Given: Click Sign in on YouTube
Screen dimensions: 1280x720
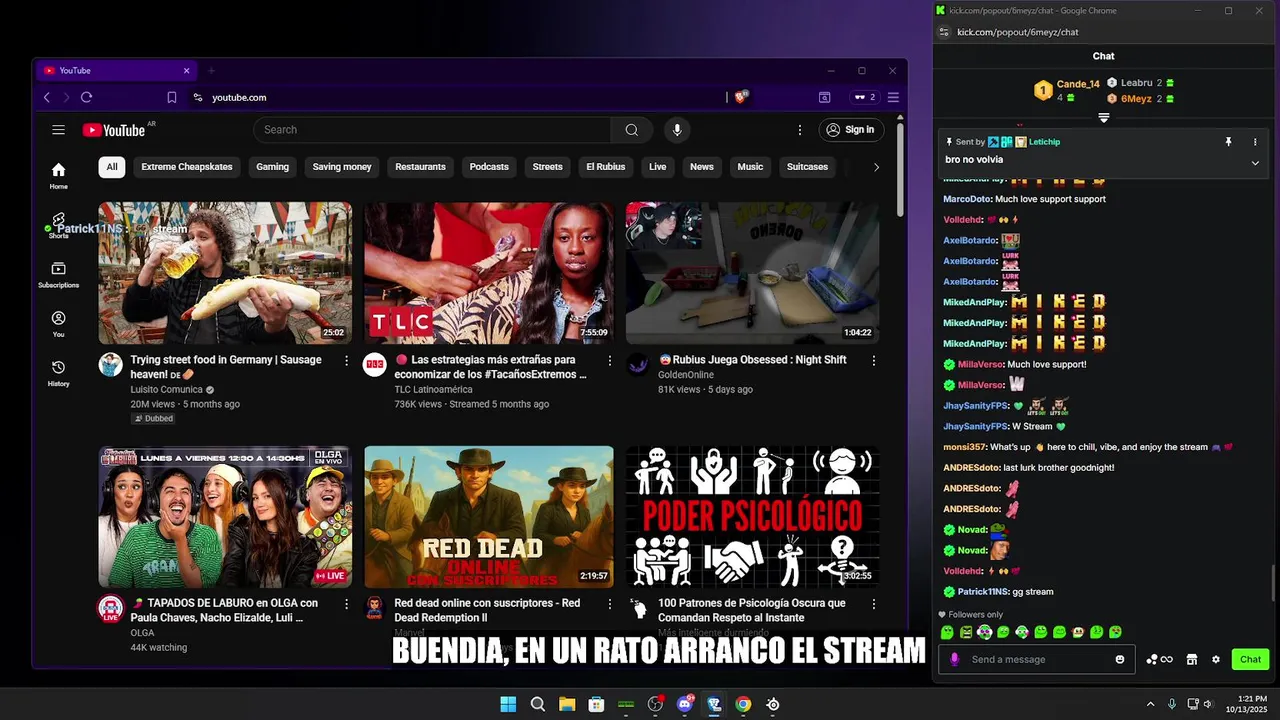Looking at the screenshot, I should 849,130.
